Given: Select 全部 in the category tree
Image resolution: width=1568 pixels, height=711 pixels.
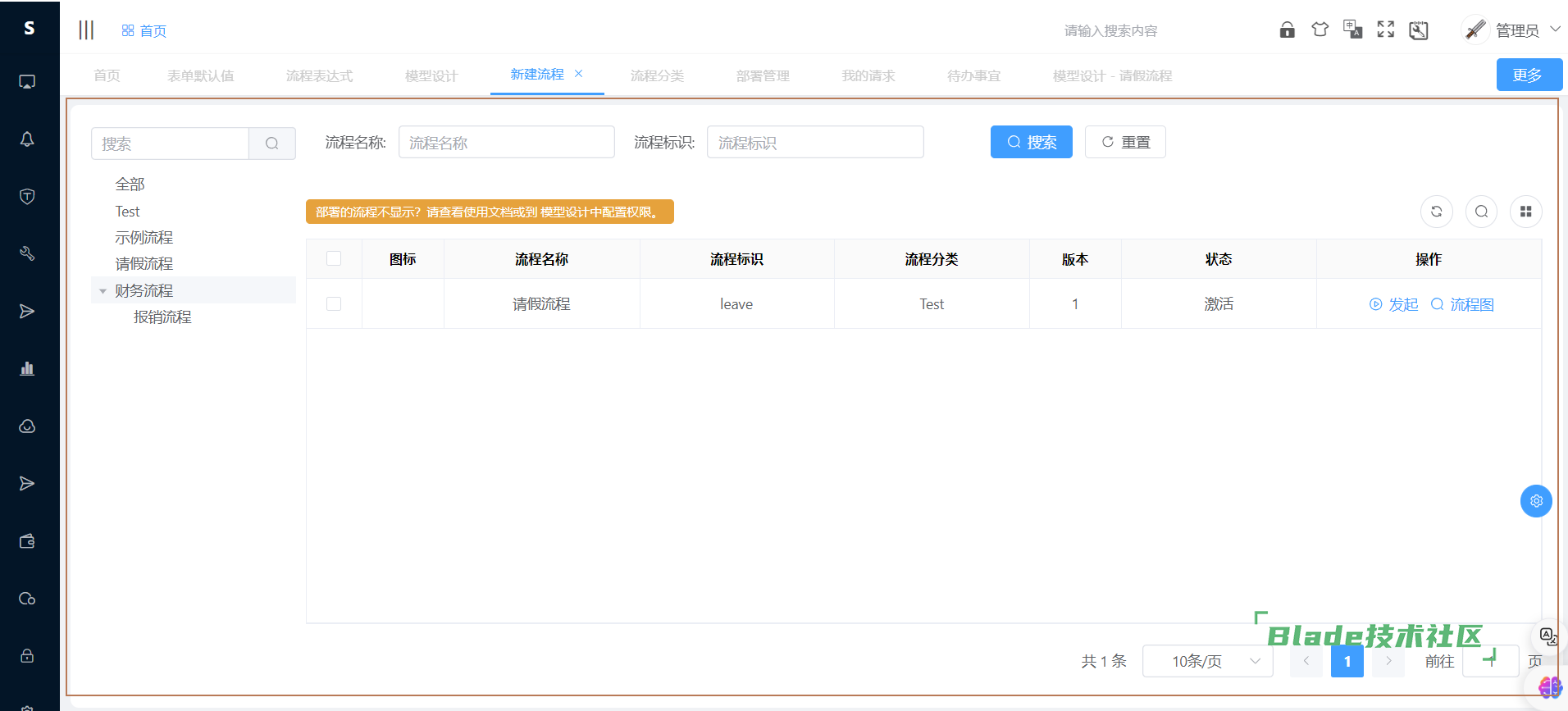Looking at the screenshot, I should click(x=130, y=185).
